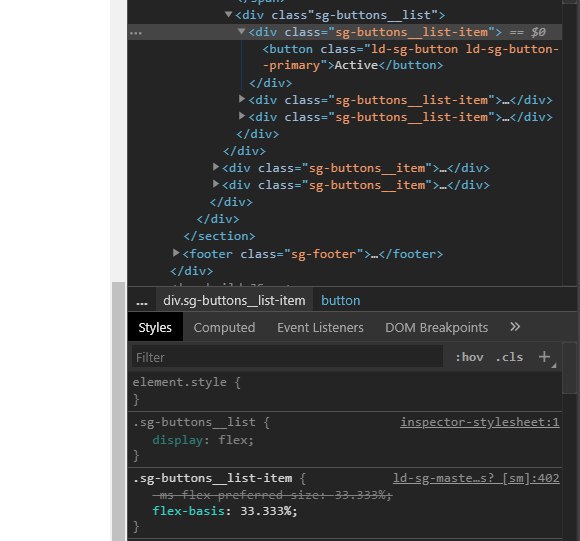The image size is (580, 541).
Task: Click the Styles pane vertical scrollbar thumb
Action: point(570,368)
